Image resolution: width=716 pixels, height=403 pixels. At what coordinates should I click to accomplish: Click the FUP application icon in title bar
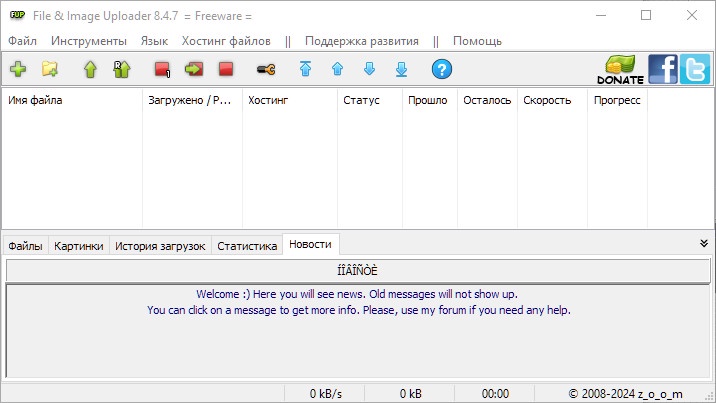pos(17,15)
